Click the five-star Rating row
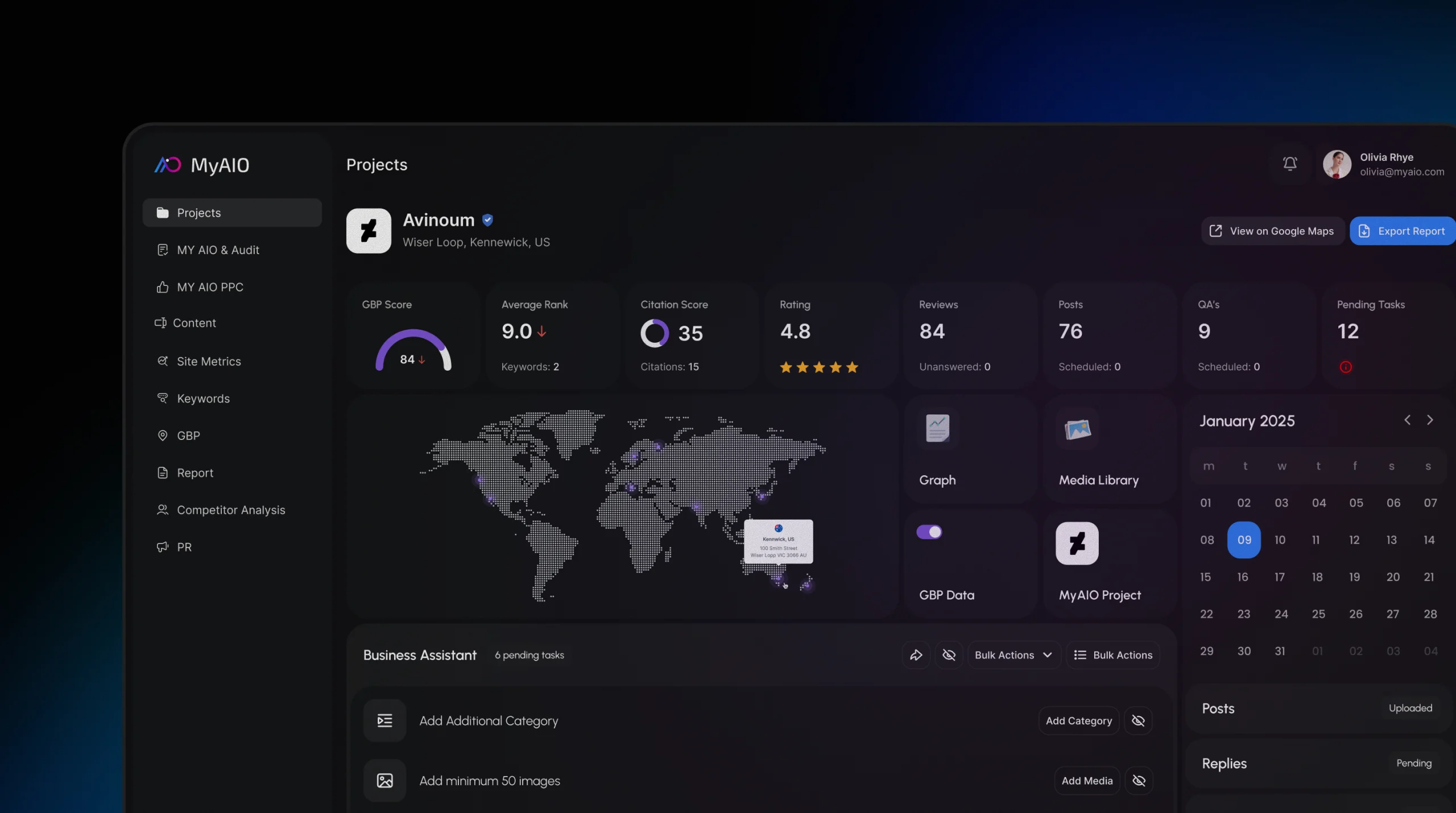Screen dimensions: 1456x813 coord(818,367)
